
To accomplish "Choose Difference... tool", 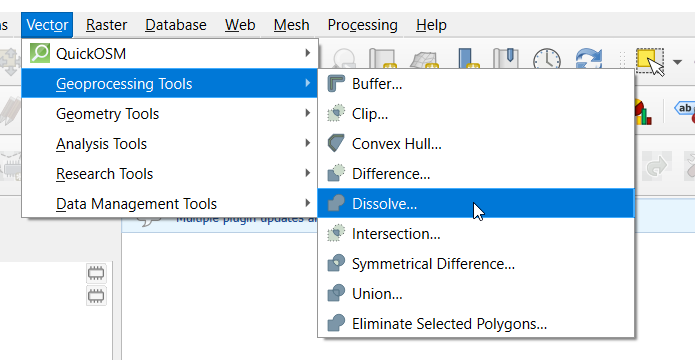I will click(476, 174).
